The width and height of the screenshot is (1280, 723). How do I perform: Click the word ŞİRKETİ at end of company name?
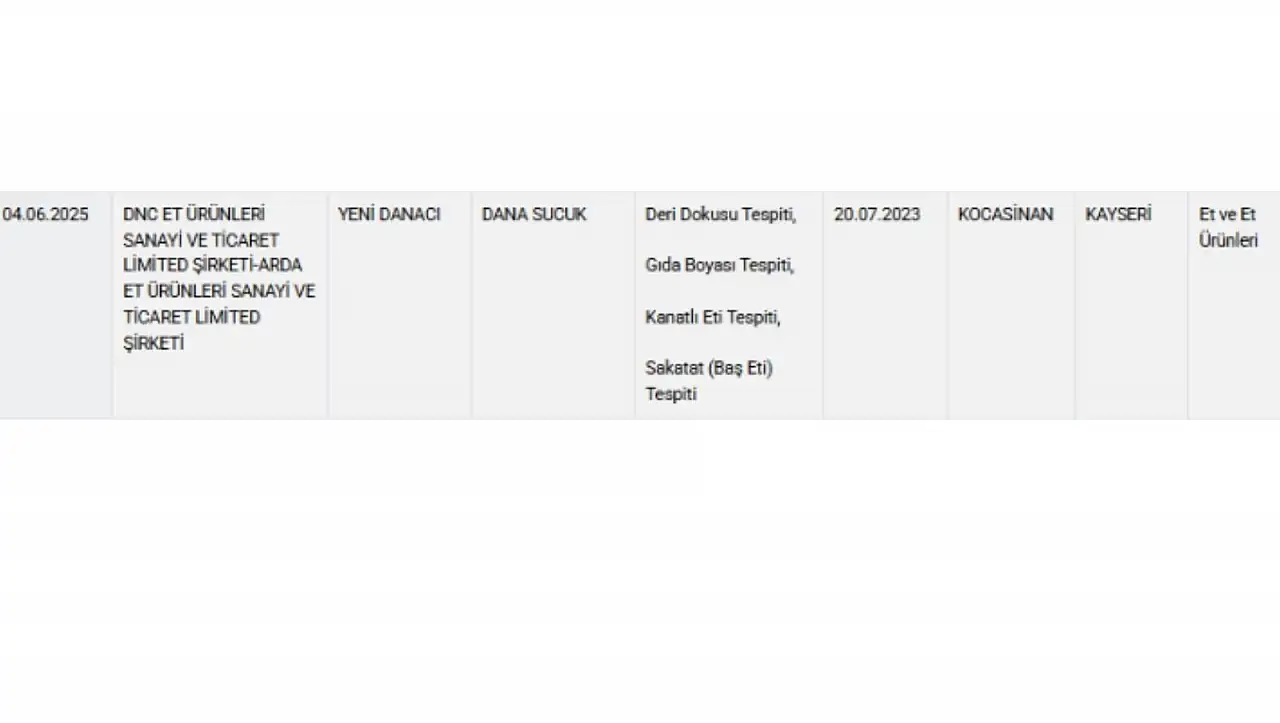[x=154, y=343]
